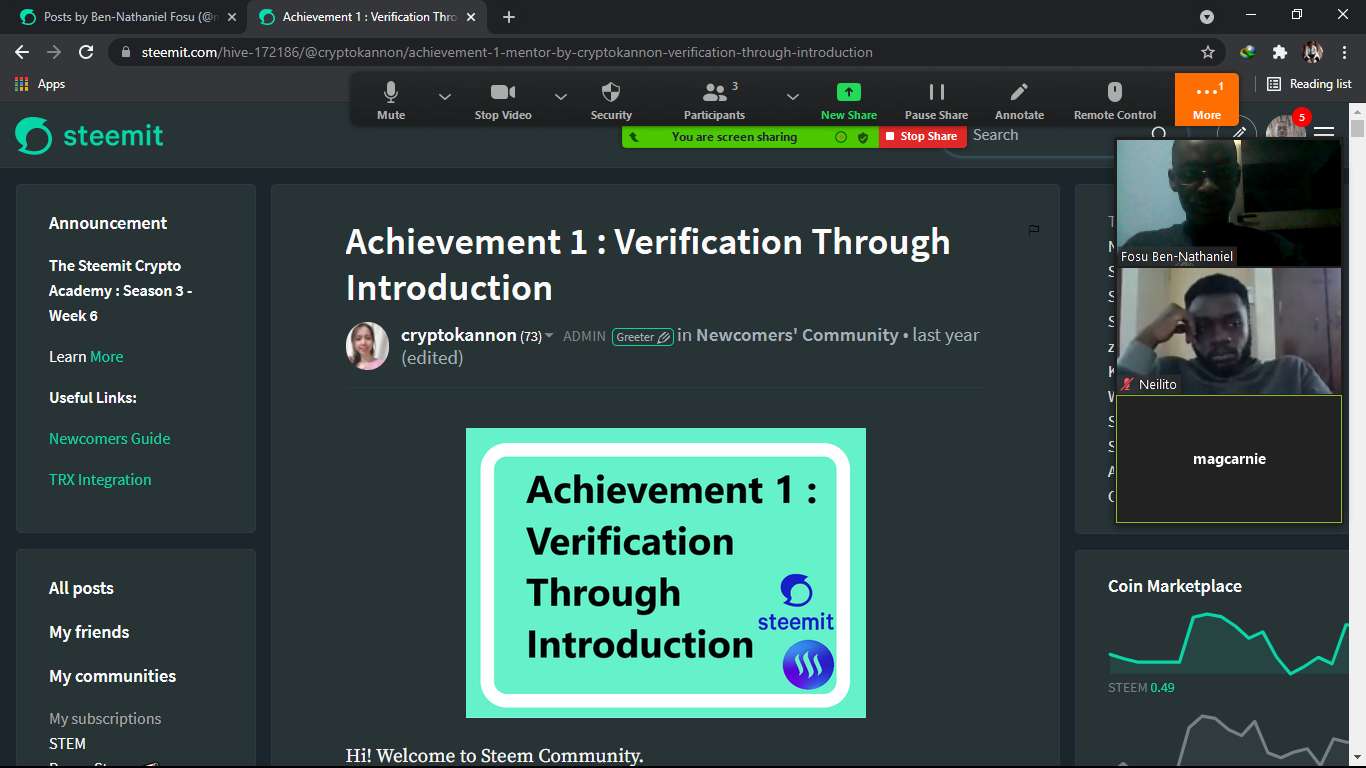Pause the screen share
The width and height of the screenshot is (1366, 768).
(936, 100)
